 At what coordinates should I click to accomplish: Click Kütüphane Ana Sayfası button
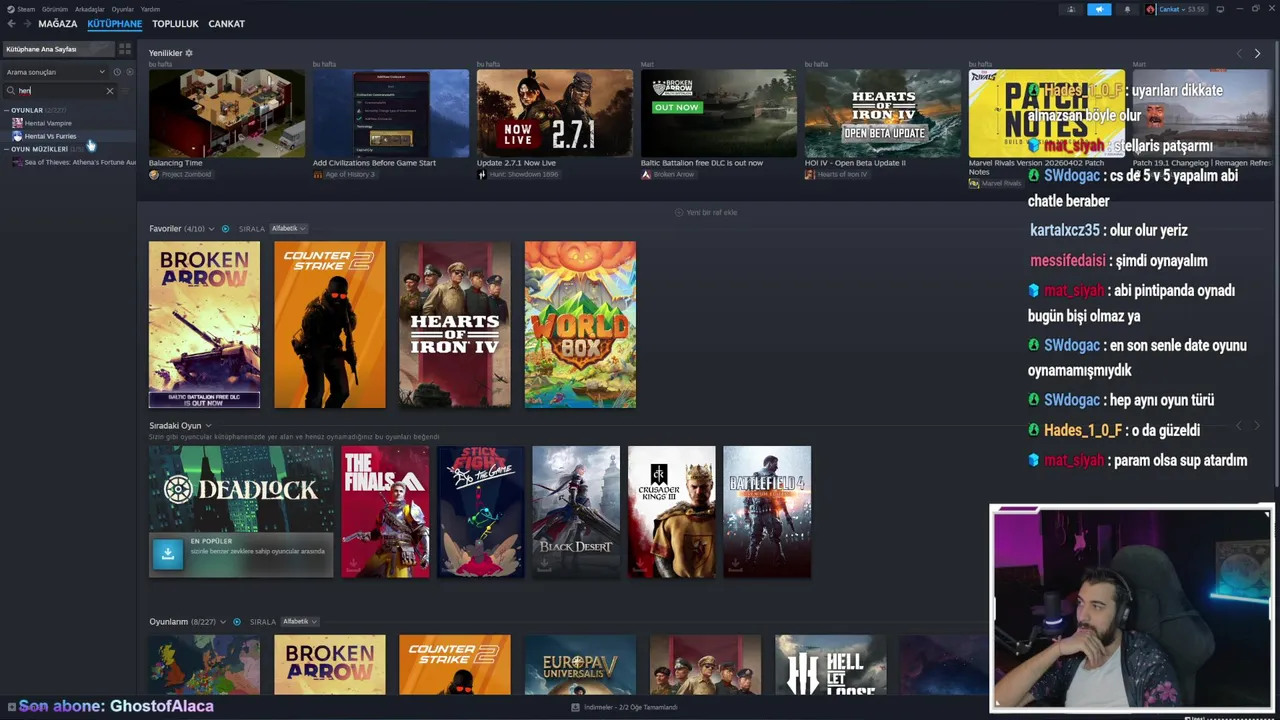[58, 49]
